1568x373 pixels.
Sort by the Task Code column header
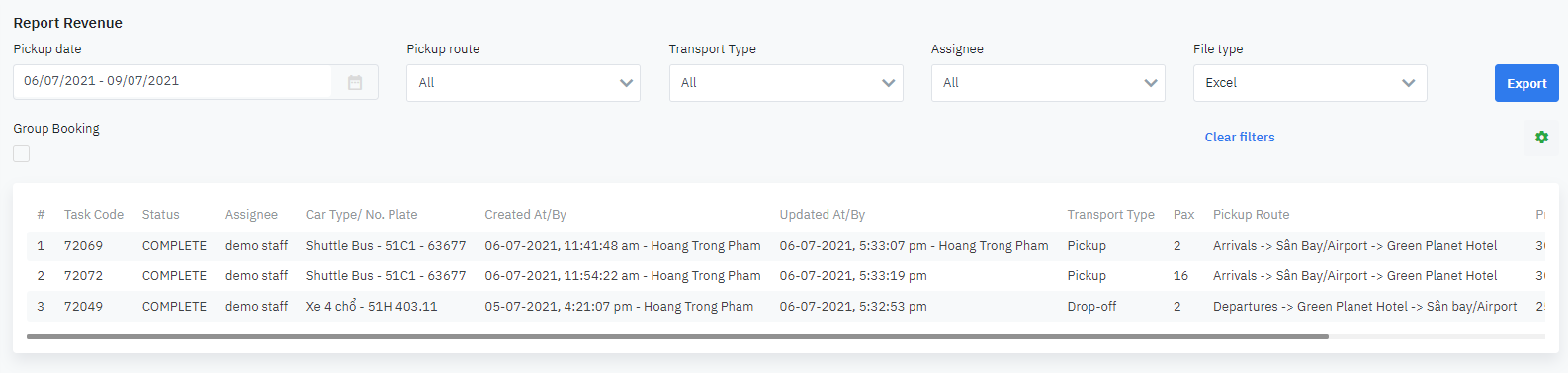(94, 214)
